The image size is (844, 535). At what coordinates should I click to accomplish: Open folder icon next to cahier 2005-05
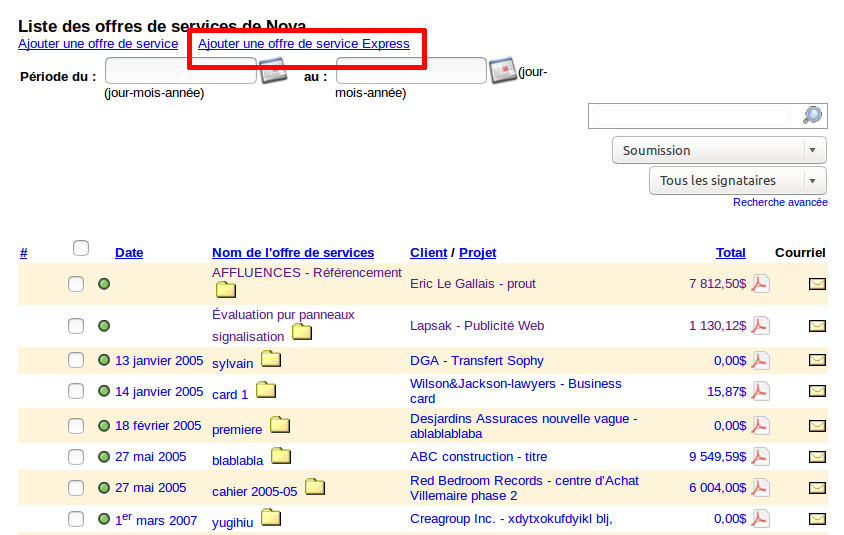pos(315,488)
